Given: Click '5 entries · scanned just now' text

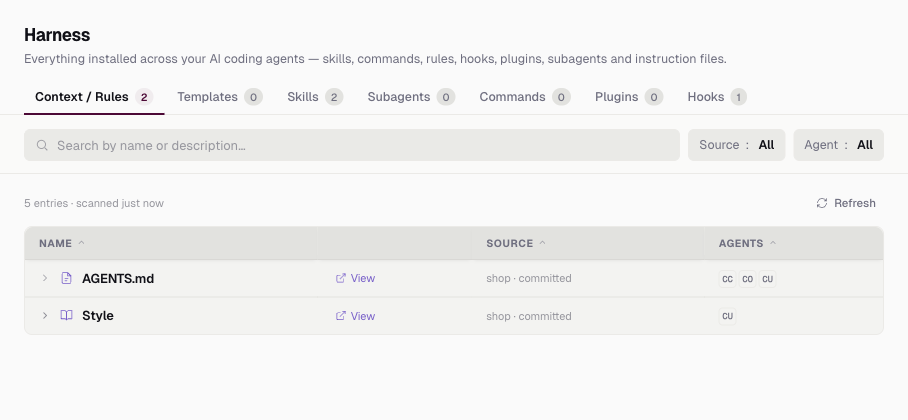Looking at the screenshot, I should coord(94,203).
